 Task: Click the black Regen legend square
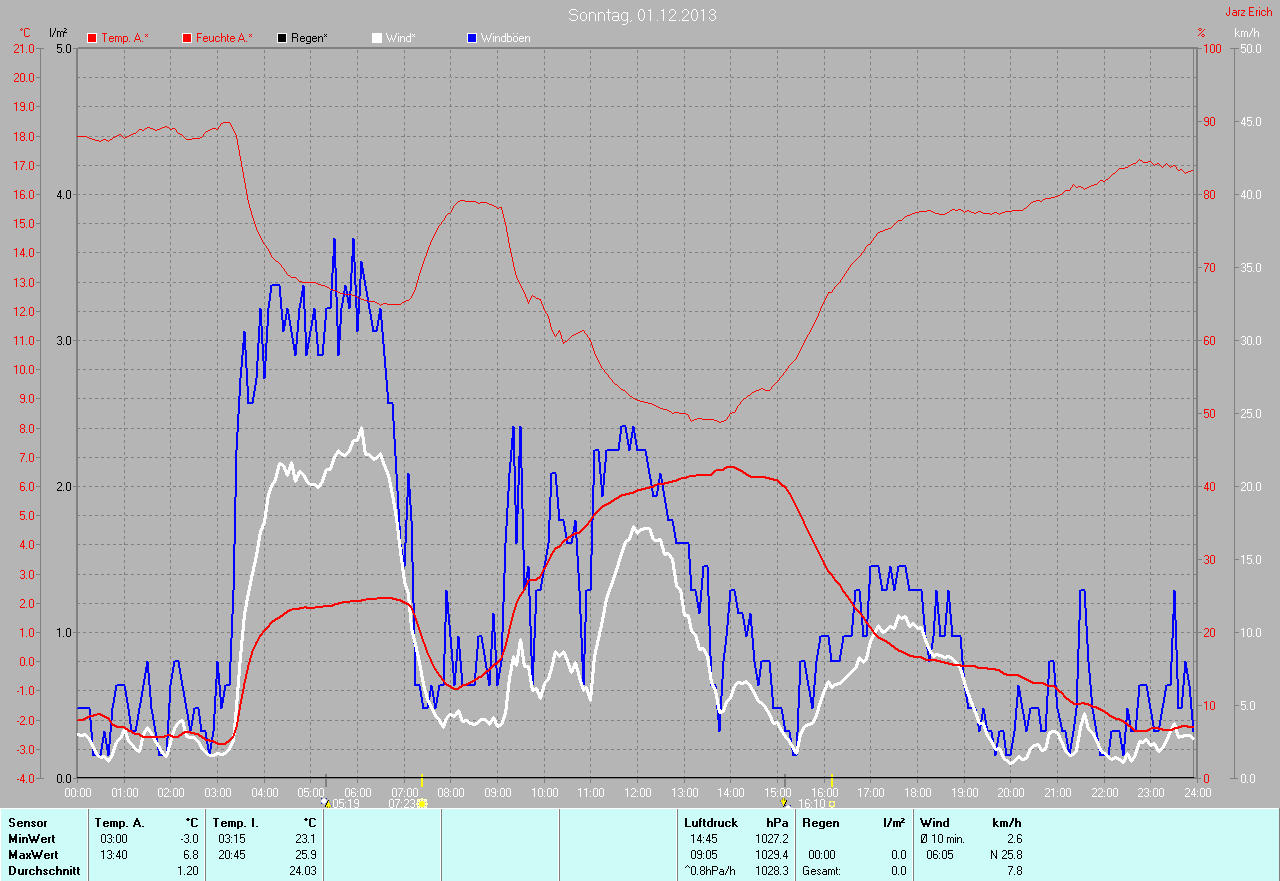(x=283, y=38)
